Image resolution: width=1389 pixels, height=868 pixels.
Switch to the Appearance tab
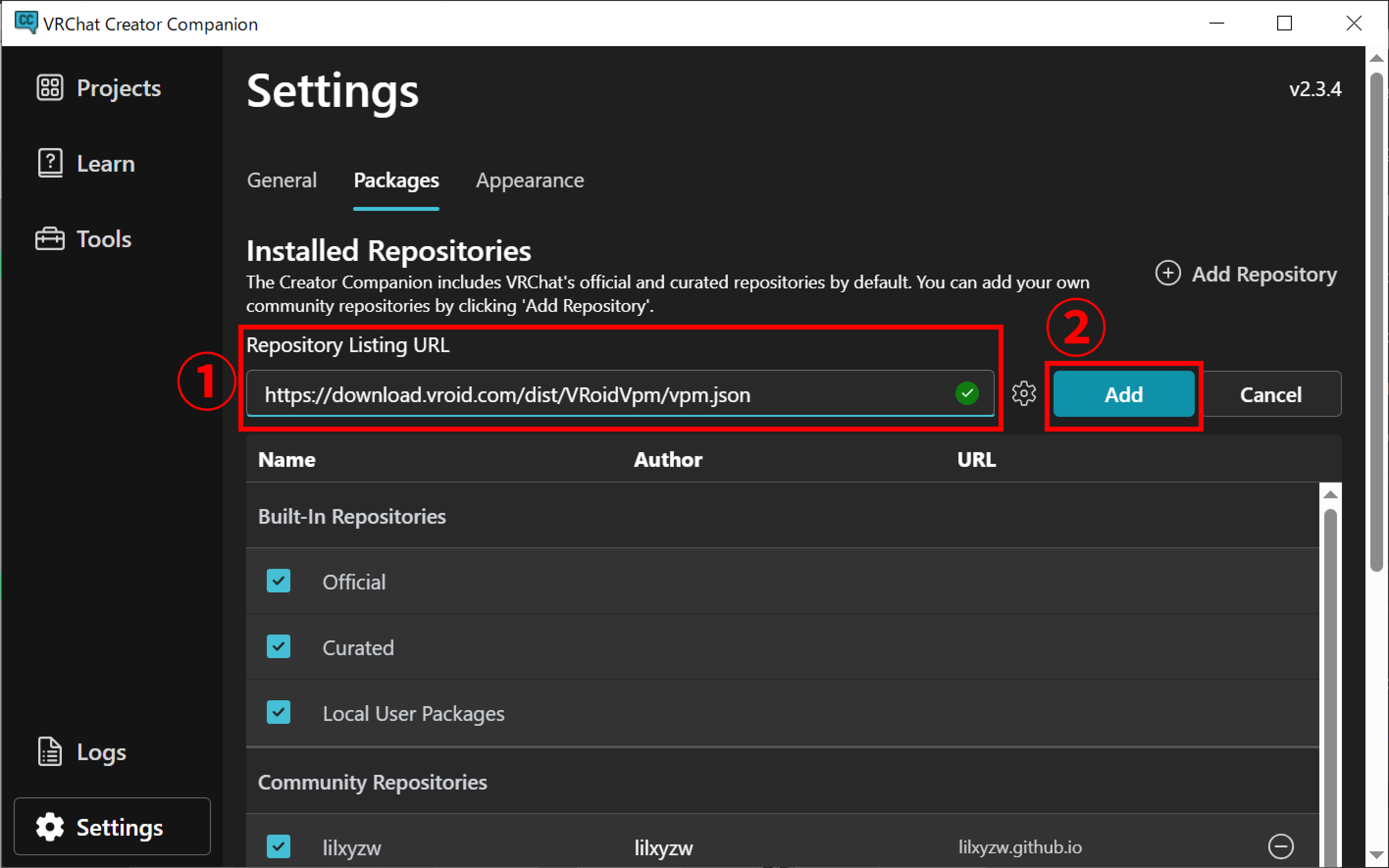(529, 180)
